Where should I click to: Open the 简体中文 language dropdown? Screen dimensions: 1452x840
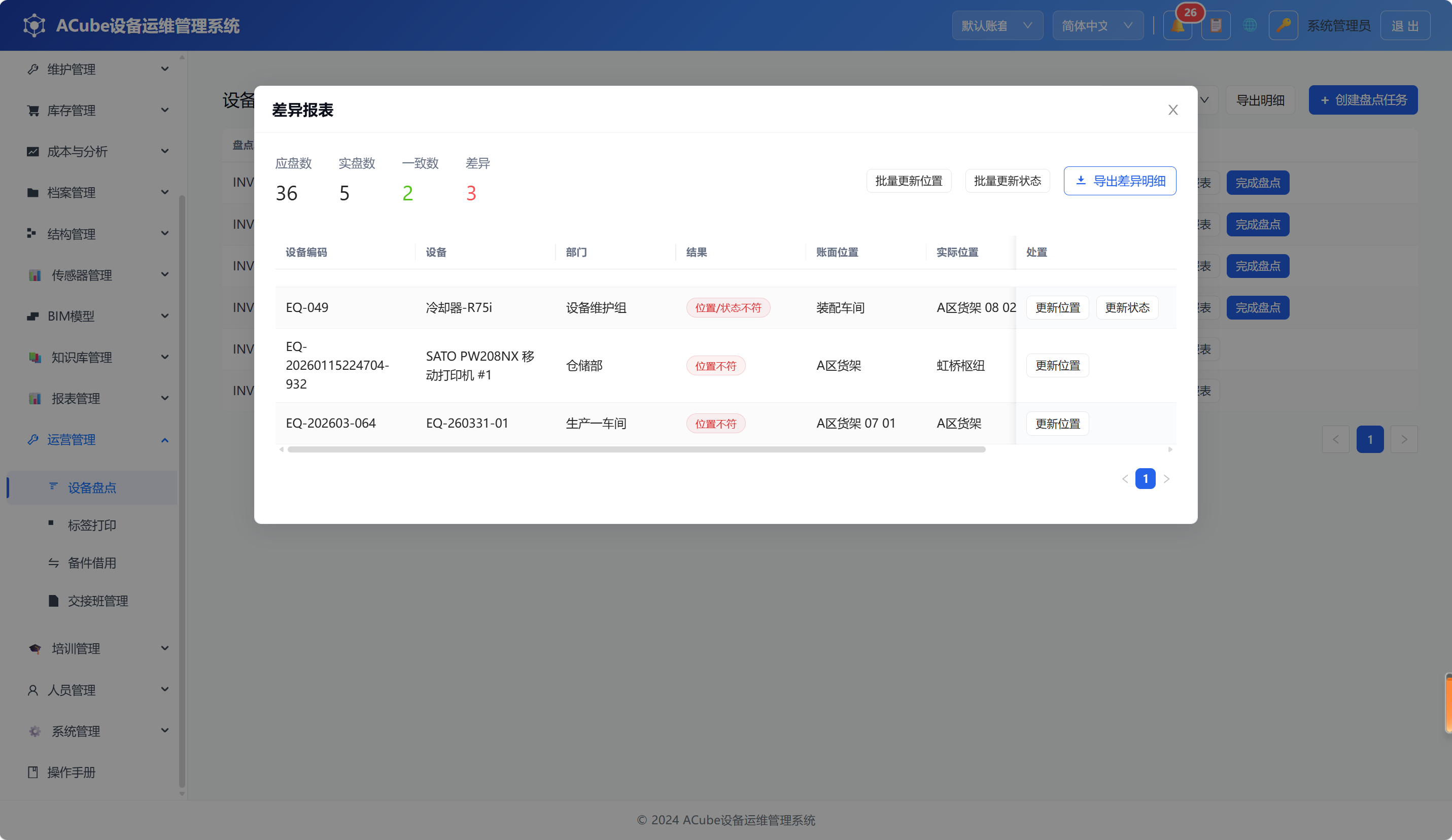(x=1098, y=25)
